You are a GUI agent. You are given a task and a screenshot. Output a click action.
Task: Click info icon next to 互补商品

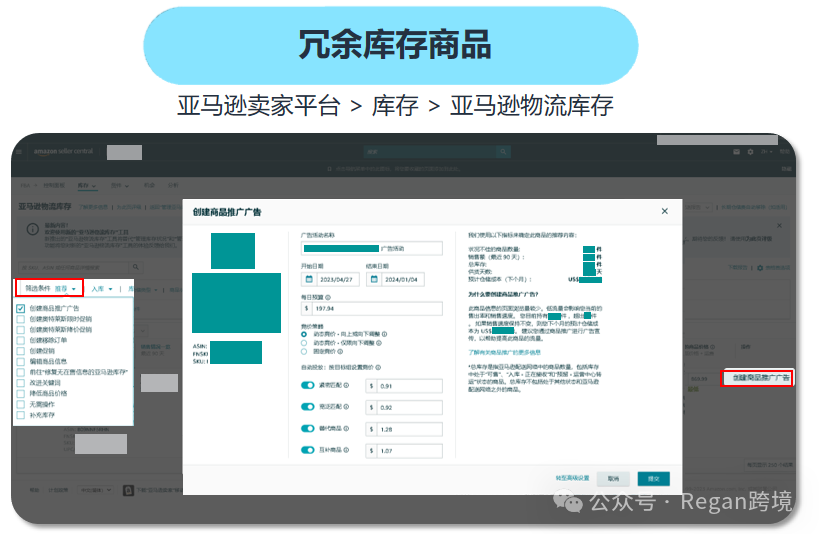346,450
